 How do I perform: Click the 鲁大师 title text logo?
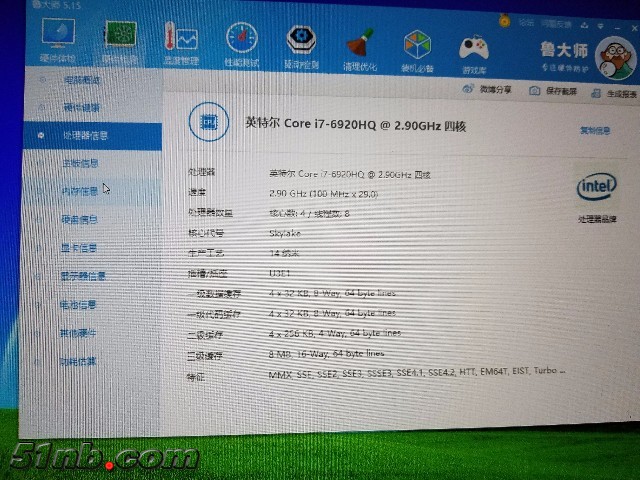click(564, 51)
